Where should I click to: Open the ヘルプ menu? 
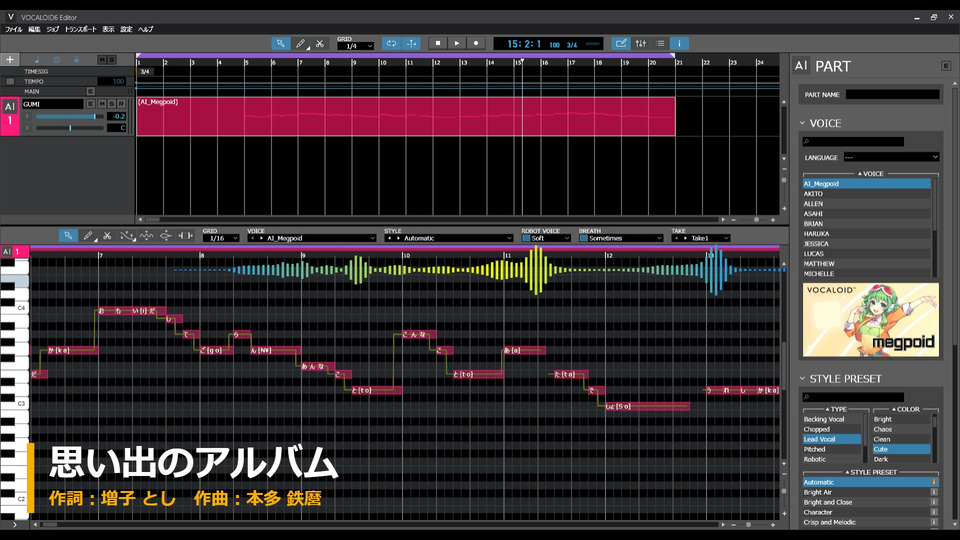(146, 29)
